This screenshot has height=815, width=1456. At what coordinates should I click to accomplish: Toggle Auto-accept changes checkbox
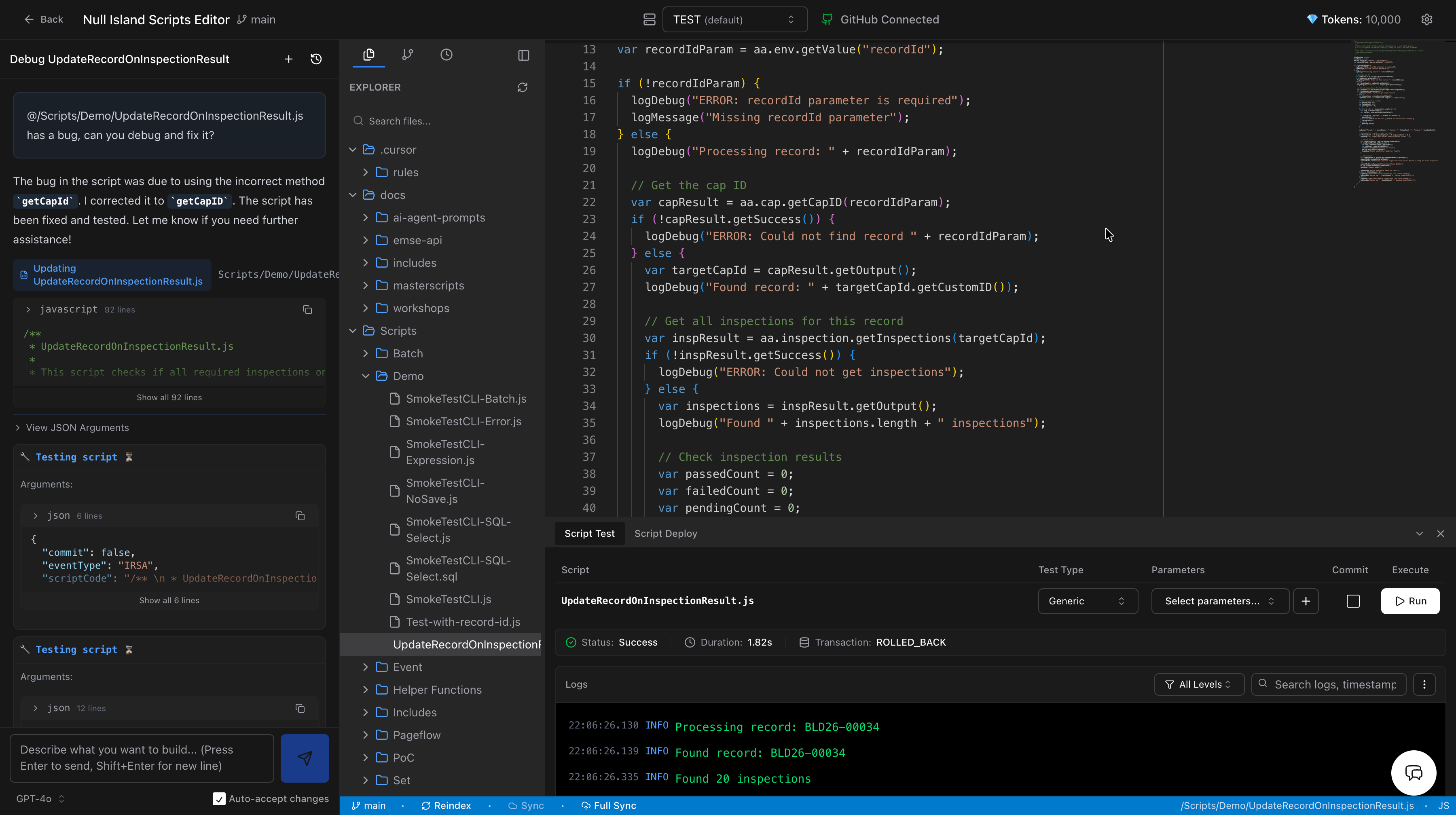[x=219, y=798]
